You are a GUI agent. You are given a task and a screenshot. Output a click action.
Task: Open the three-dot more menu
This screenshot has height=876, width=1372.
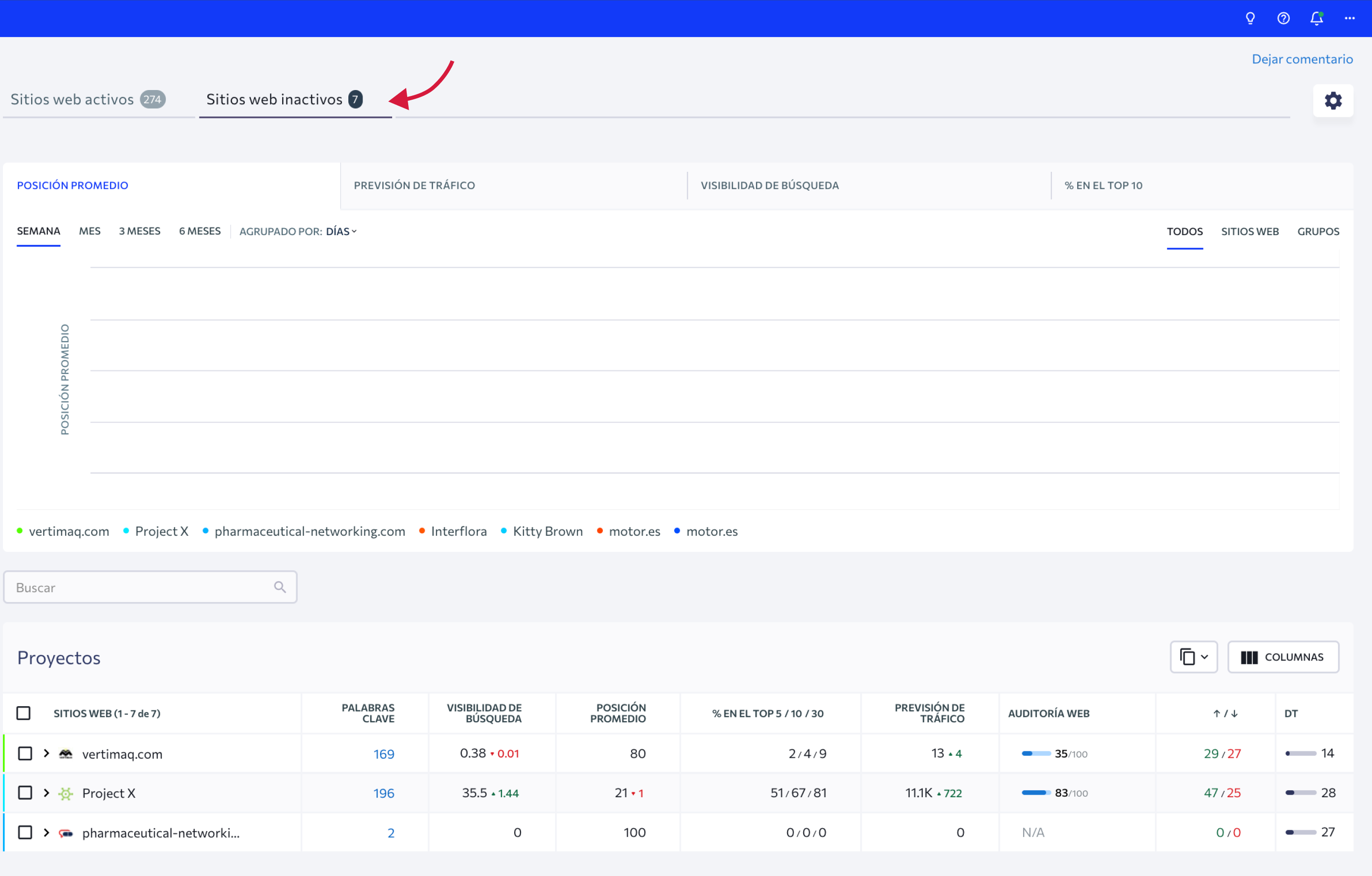(1350, 18)
